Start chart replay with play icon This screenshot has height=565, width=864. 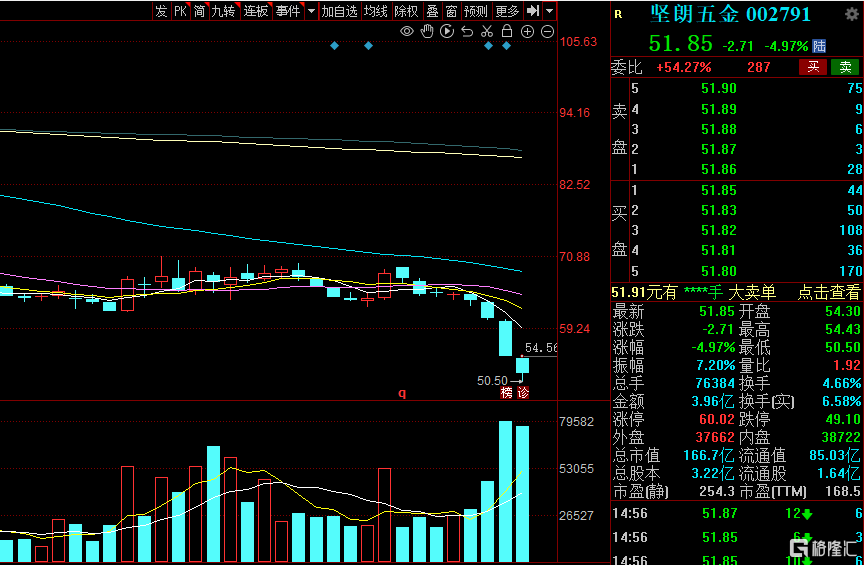(x=447, y=31)
